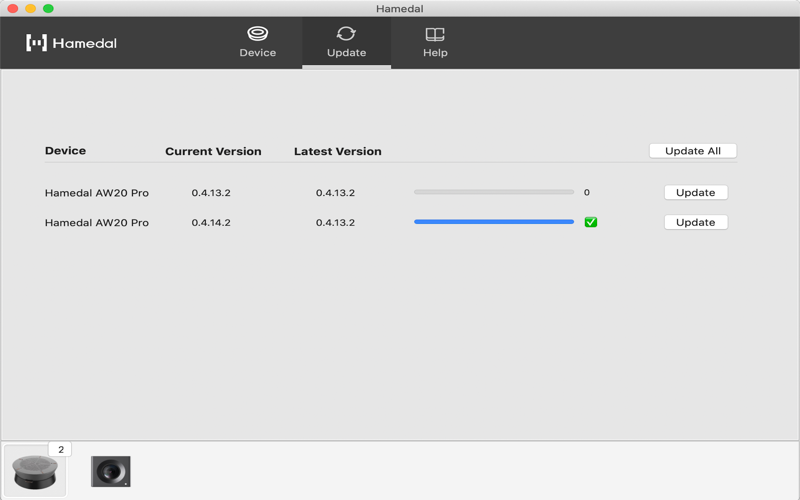
Task: Click the Device column header
Action: coord(65,151)
